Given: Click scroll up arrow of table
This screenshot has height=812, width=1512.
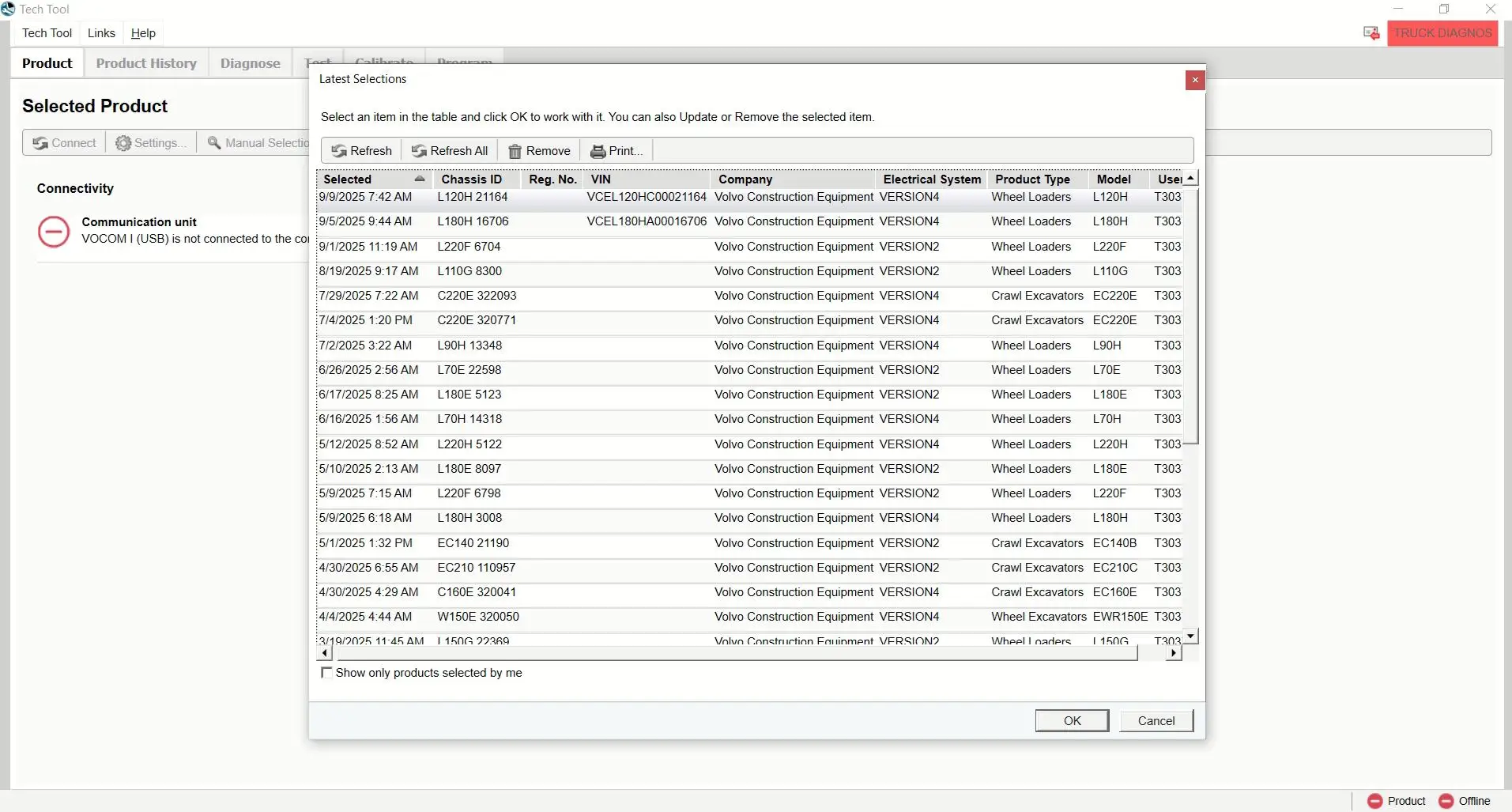Looking at the screenshot, I should tap(1191, 179).
